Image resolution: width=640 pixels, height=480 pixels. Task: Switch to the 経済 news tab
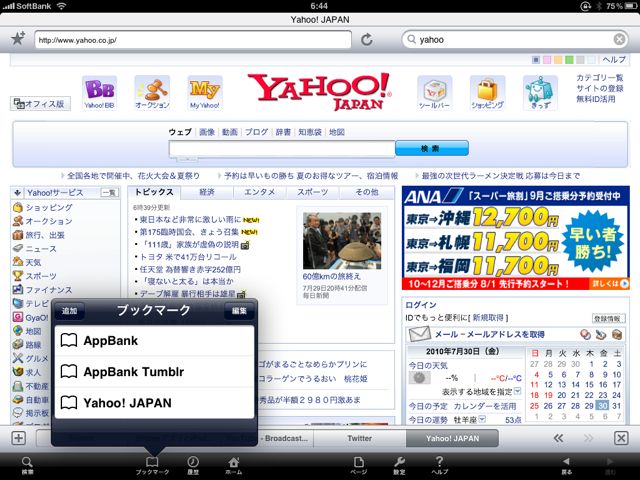207,192
